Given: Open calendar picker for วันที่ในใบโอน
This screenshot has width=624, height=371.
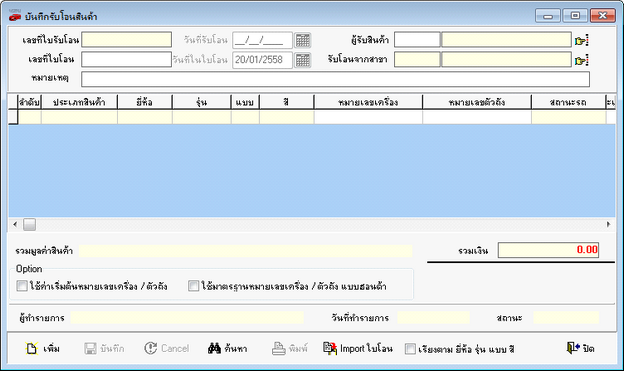Looking at the screenshot, I should (x=302, y=60).
